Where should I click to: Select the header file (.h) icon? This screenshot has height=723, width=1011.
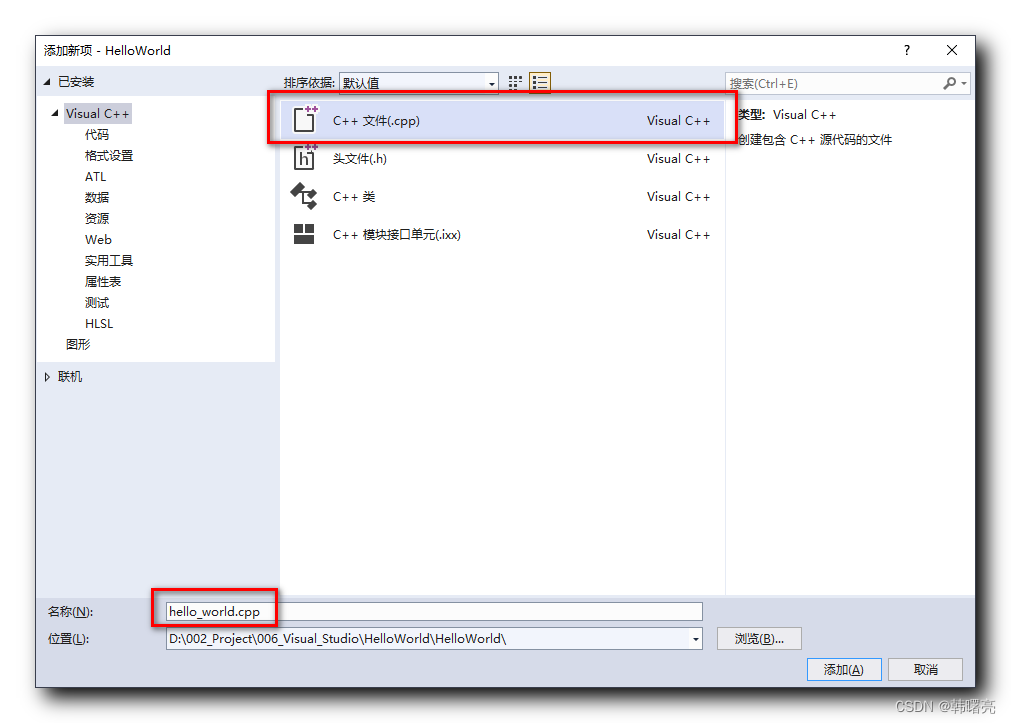point(305,157)
